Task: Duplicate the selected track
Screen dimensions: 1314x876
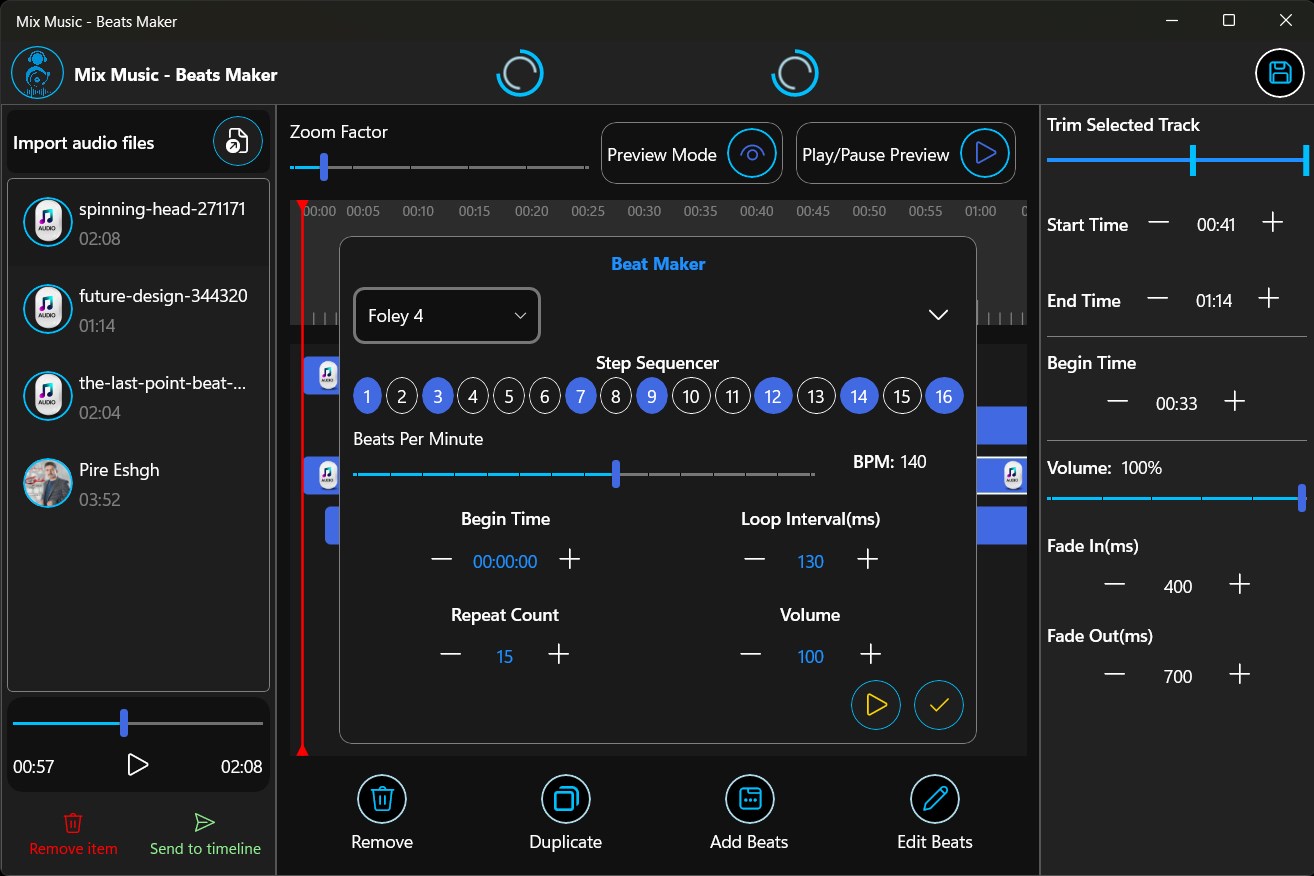Action: tap(565, 799)
